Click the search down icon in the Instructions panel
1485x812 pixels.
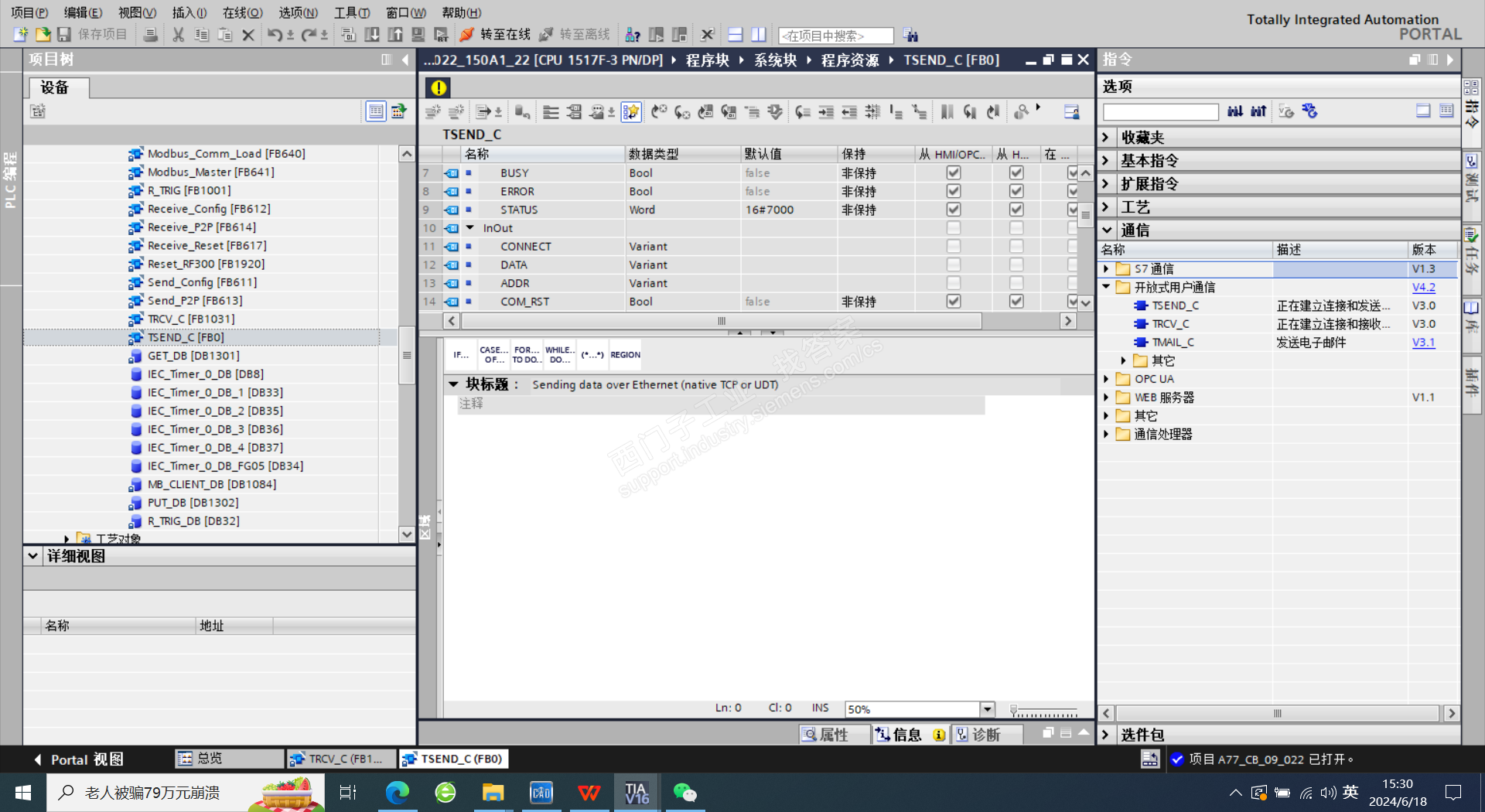[1235, 111]
